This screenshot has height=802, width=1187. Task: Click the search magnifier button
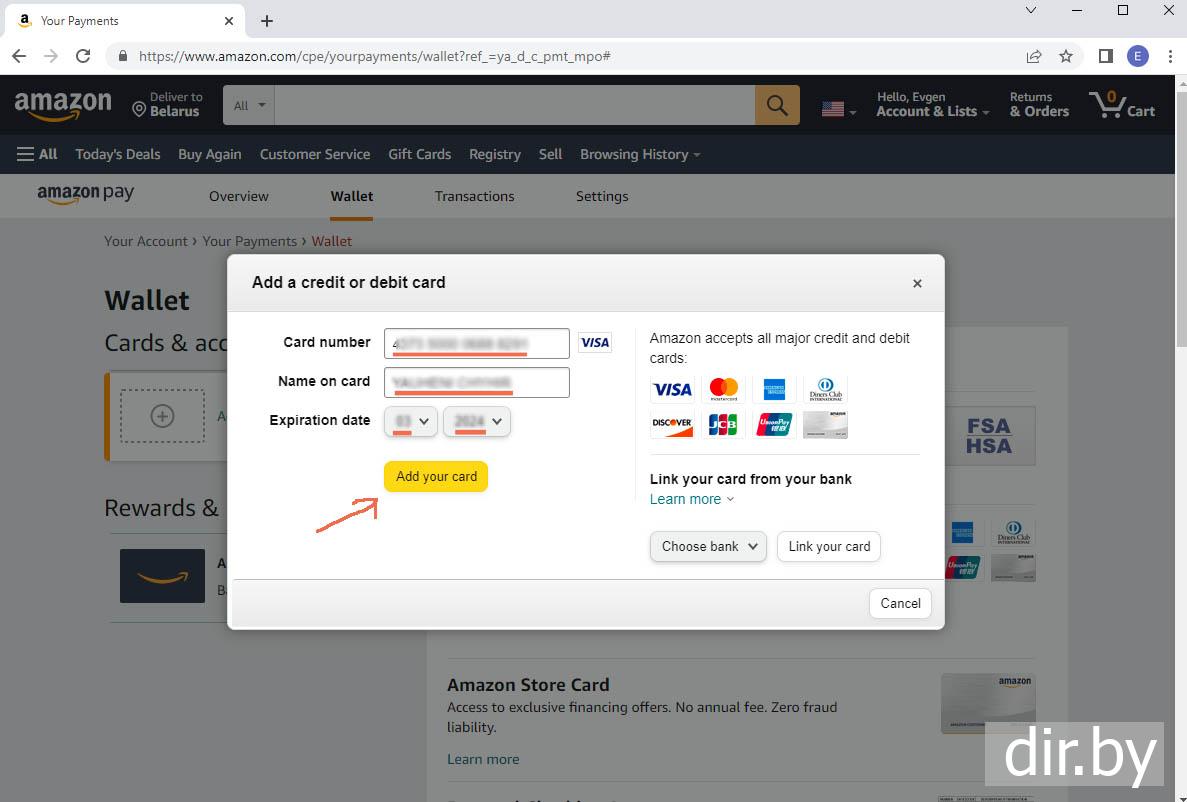click(777, 105)
